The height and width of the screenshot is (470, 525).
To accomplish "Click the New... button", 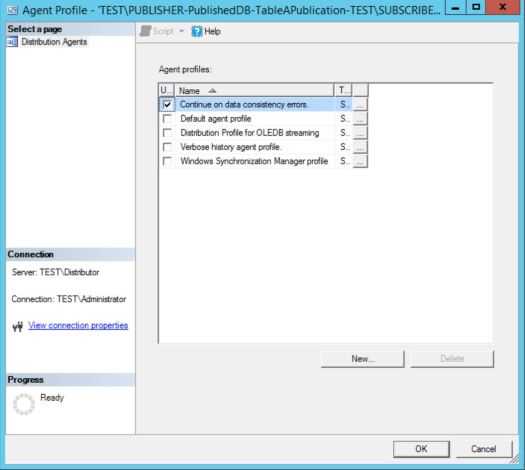I will click(x=363, y=359).
